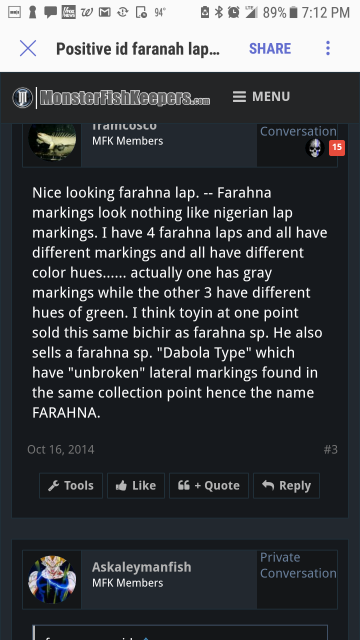The image size is (360, 640).
Task: Open the Oct 16, 2014 date link
Action: [x=61, y=450]
